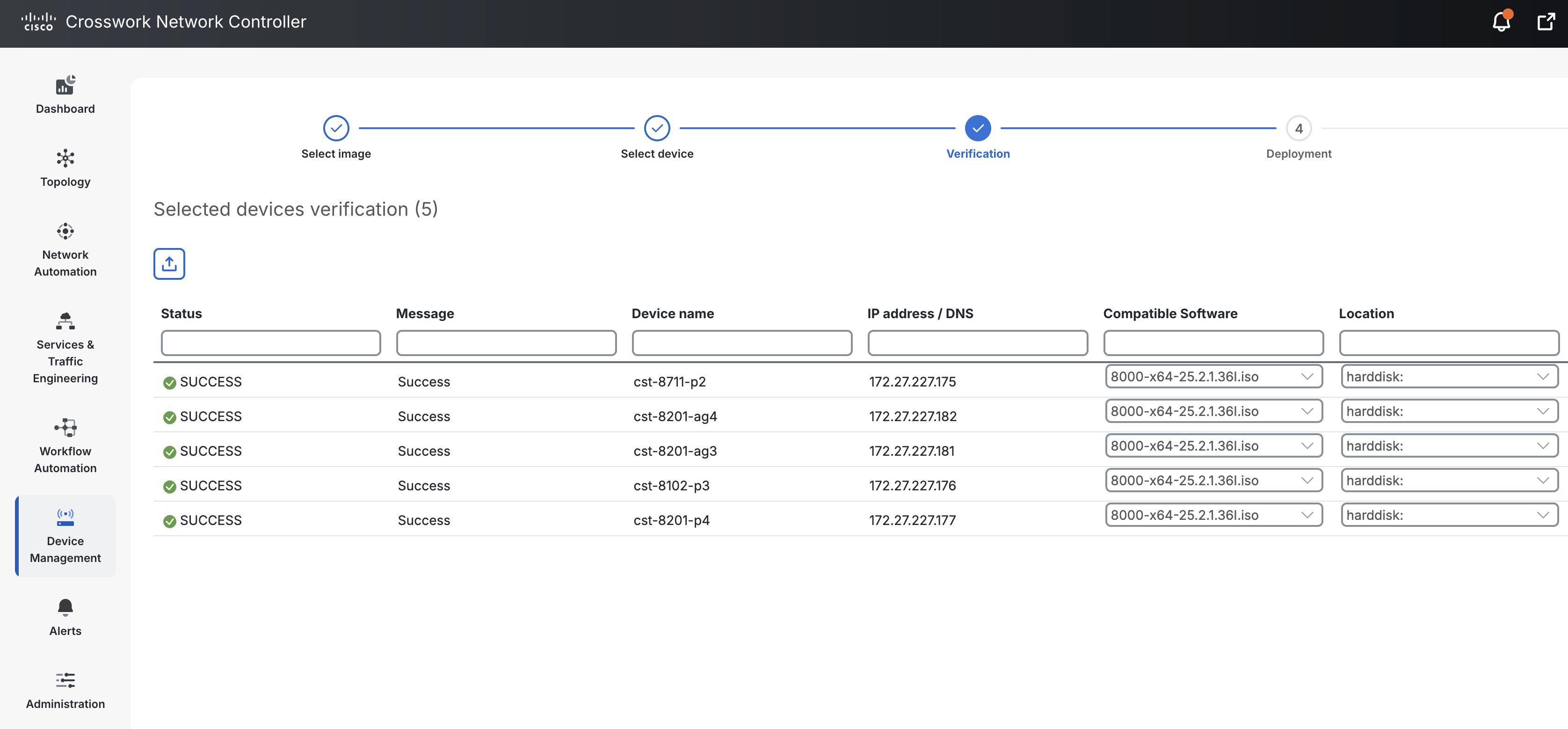This screenshot has width=1568, height=729.
Task: Open the Workflow Automation icon
Action: pos(65,428)
